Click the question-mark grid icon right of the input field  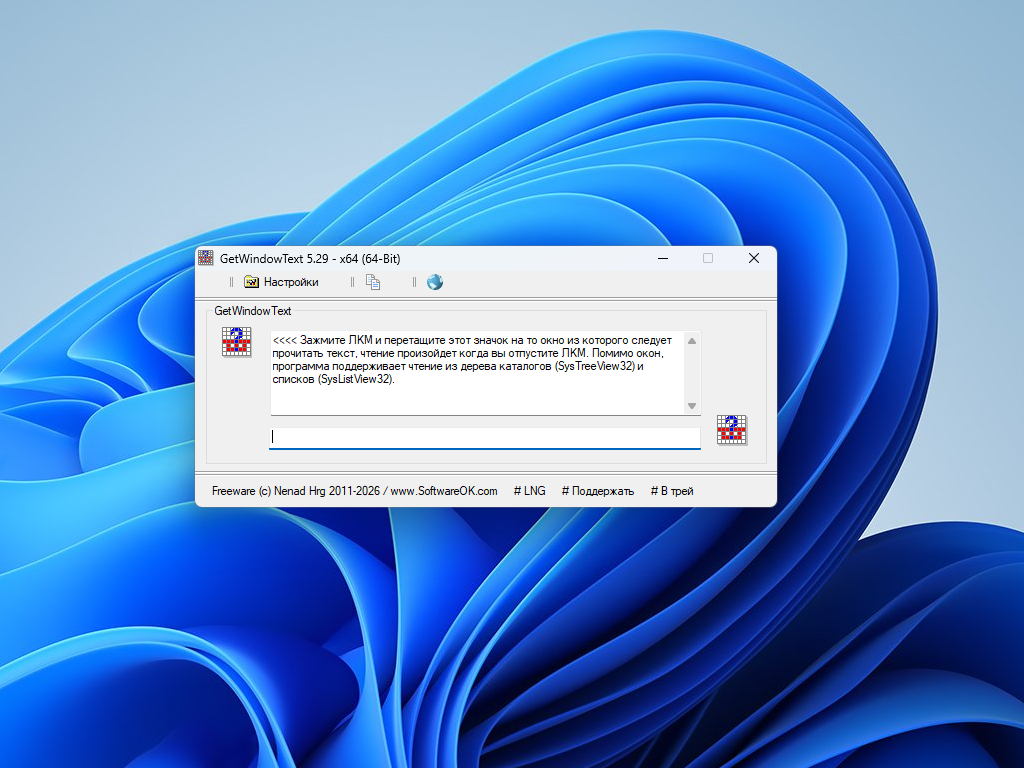click(x=732, y=430)
